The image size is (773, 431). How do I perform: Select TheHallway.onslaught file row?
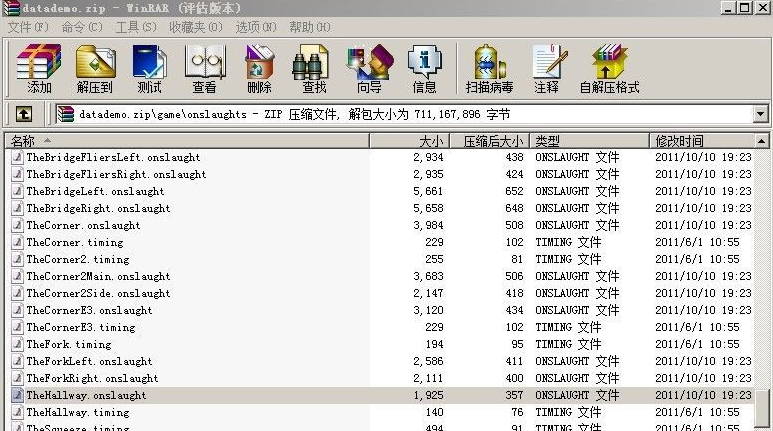(86, 395)
